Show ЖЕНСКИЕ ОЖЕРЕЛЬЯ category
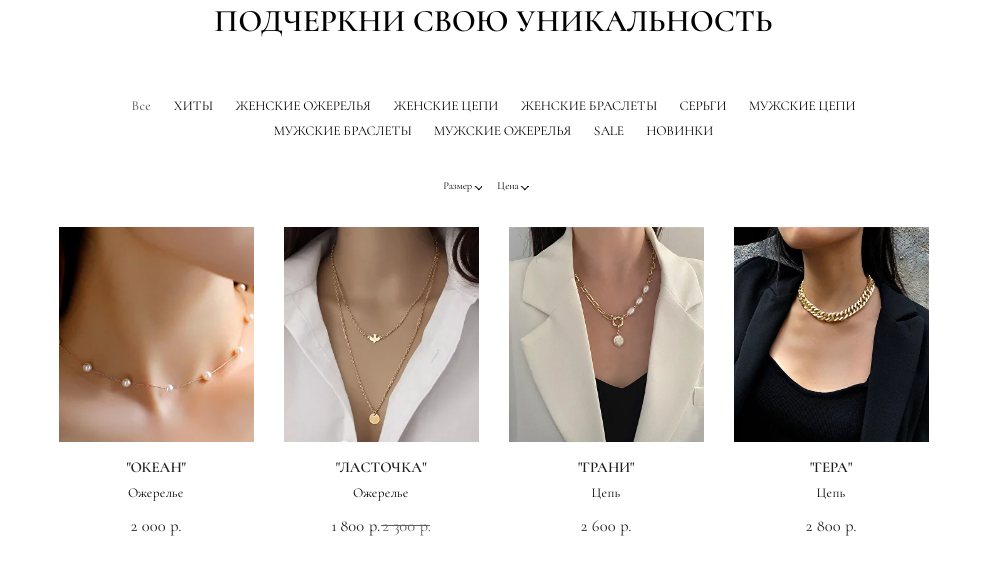The width and height of the screenshot is (986, 566). tap(303, 106)
